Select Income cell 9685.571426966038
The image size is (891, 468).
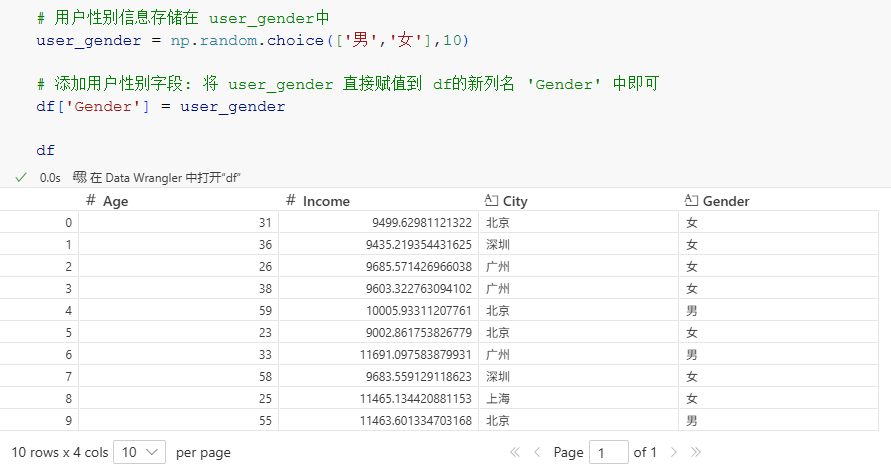[x=378, y=266]
